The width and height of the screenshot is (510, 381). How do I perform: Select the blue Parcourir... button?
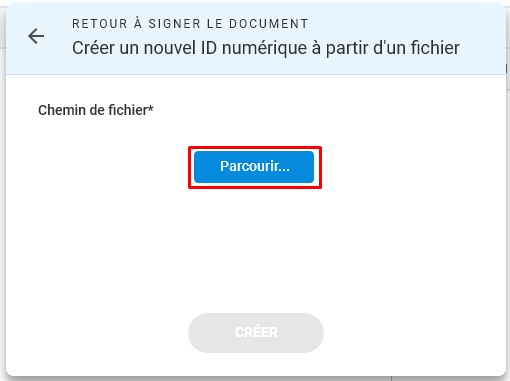click(254, 167)
